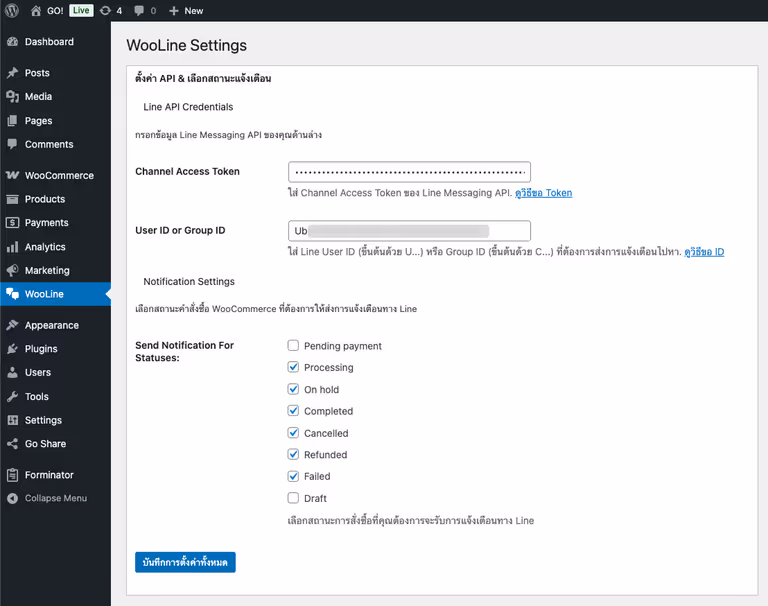Image resolution: width=768 pixels, height=606 pixels.
Task: Toggle the Draft status checkbox
Action: tap(293, 498)
